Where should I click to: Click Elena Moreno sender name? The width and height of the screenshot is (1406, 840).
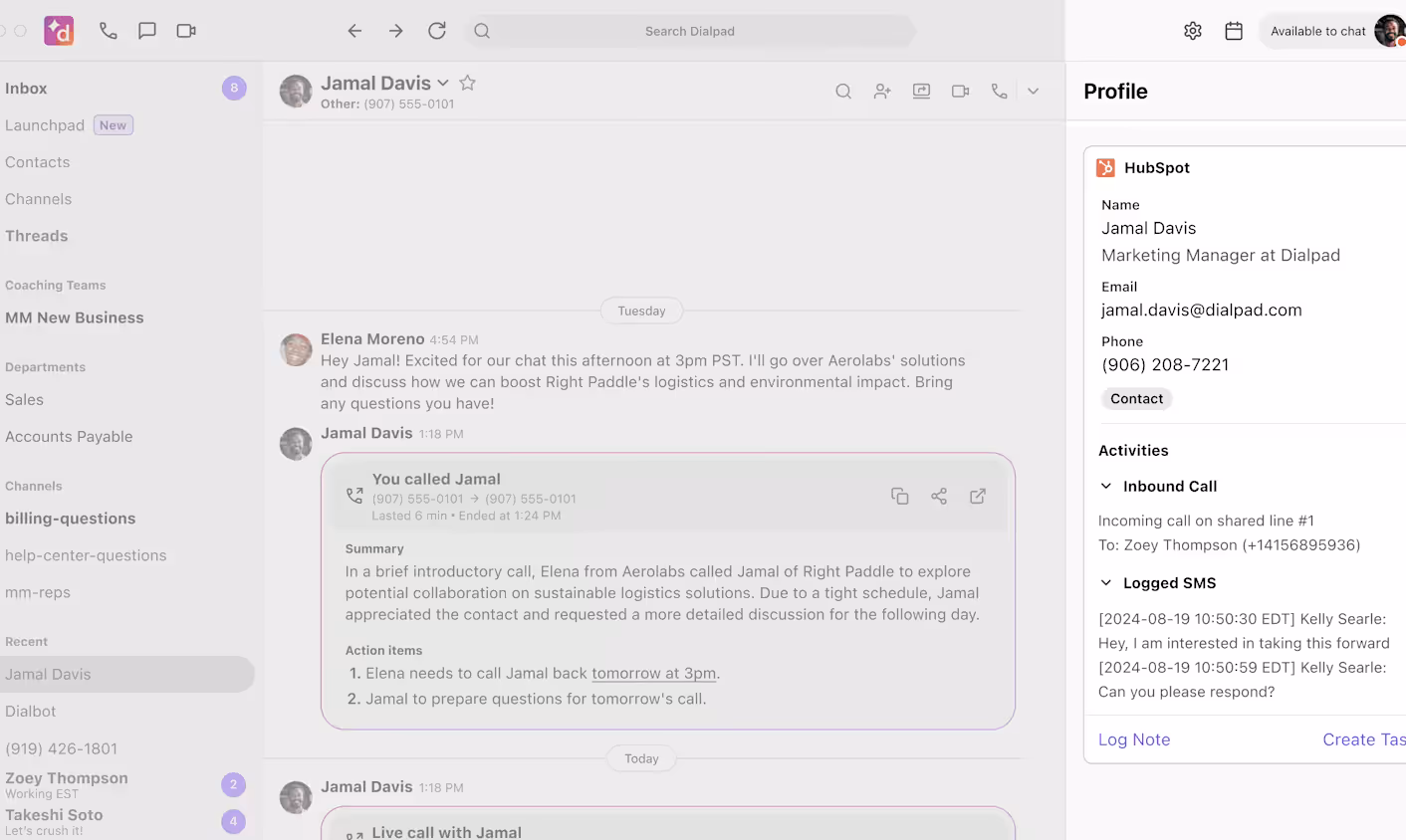[372, 339]
